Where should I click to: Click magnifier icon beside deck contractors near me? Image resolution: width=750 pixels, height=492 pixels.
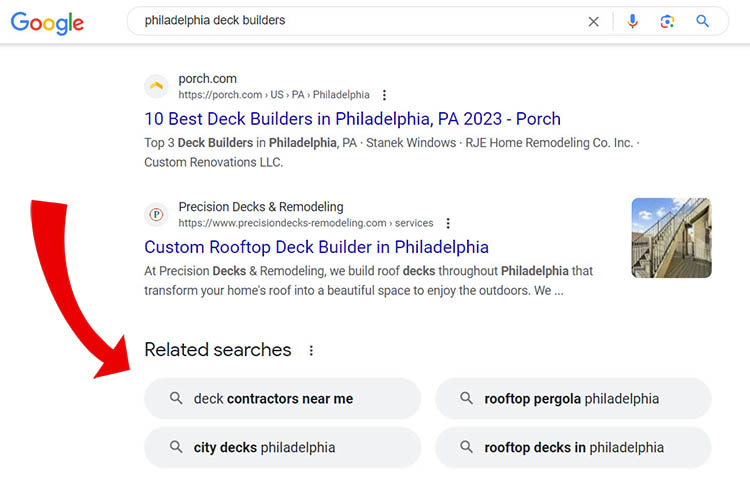176,398
